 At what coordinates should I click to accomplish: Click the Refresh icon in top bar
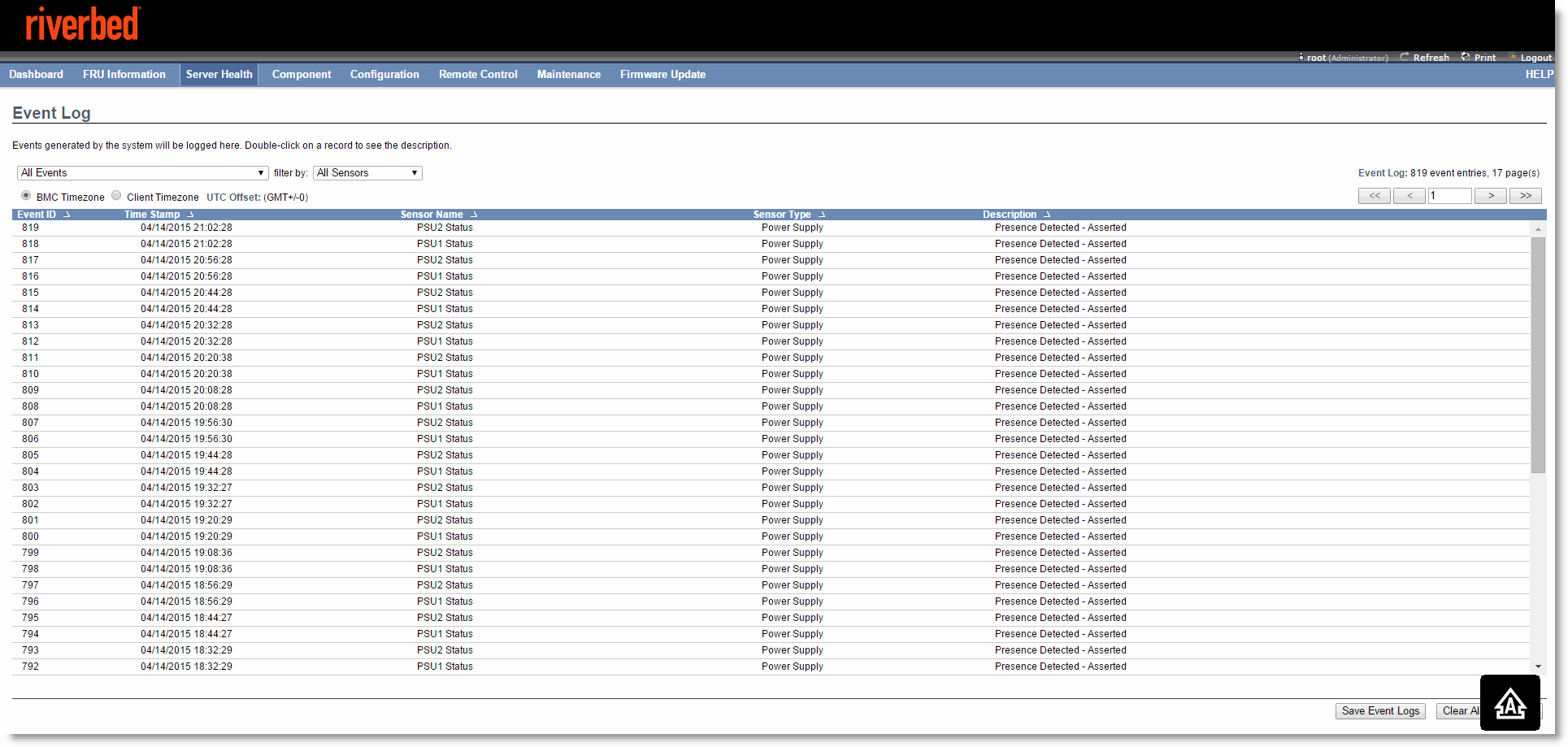pos(1404,57)
